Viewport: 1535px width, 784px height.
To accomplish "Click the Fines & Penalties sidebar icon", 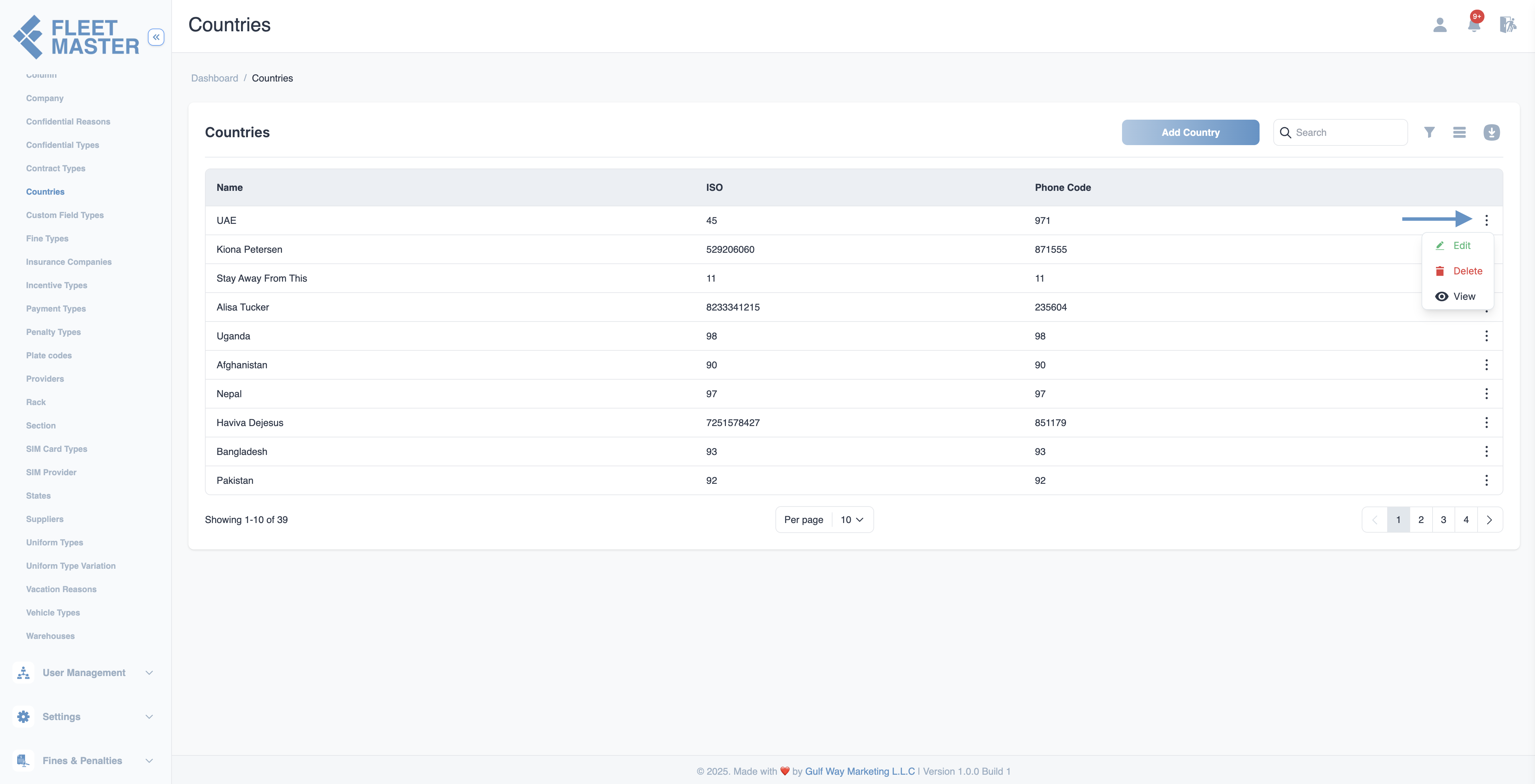I will coord(23,761).
